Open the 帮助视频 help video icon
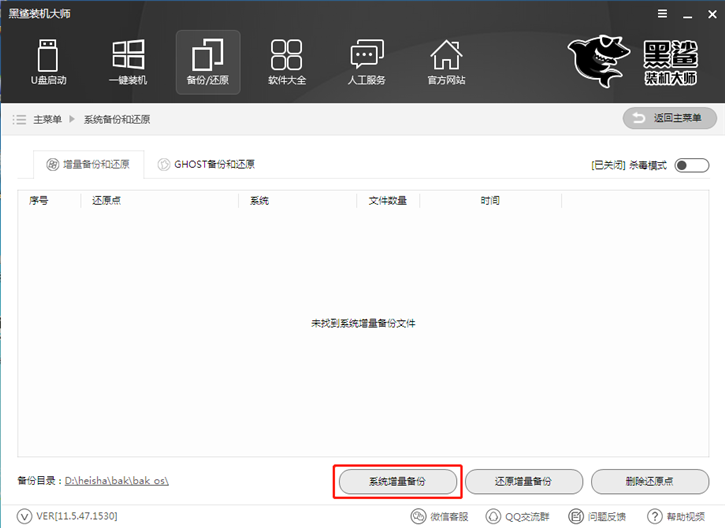This screenshot has width=725, height=528. 657,516
